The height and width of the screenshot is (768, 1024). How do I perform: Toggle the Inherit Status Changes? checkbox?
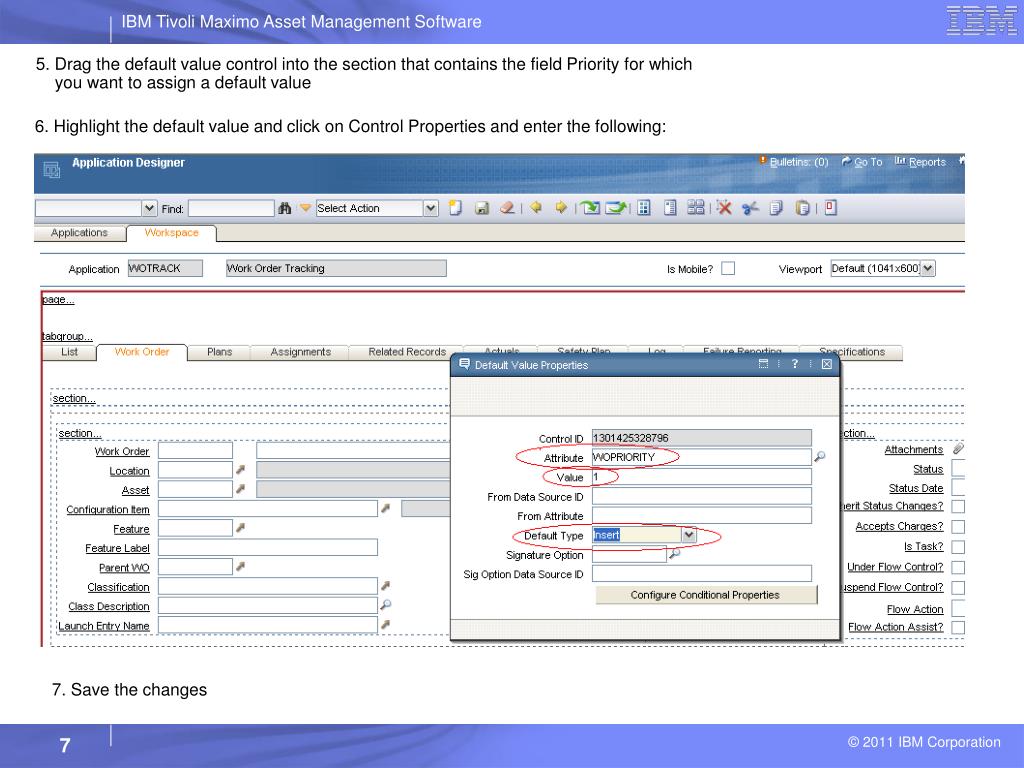point(958,506)
